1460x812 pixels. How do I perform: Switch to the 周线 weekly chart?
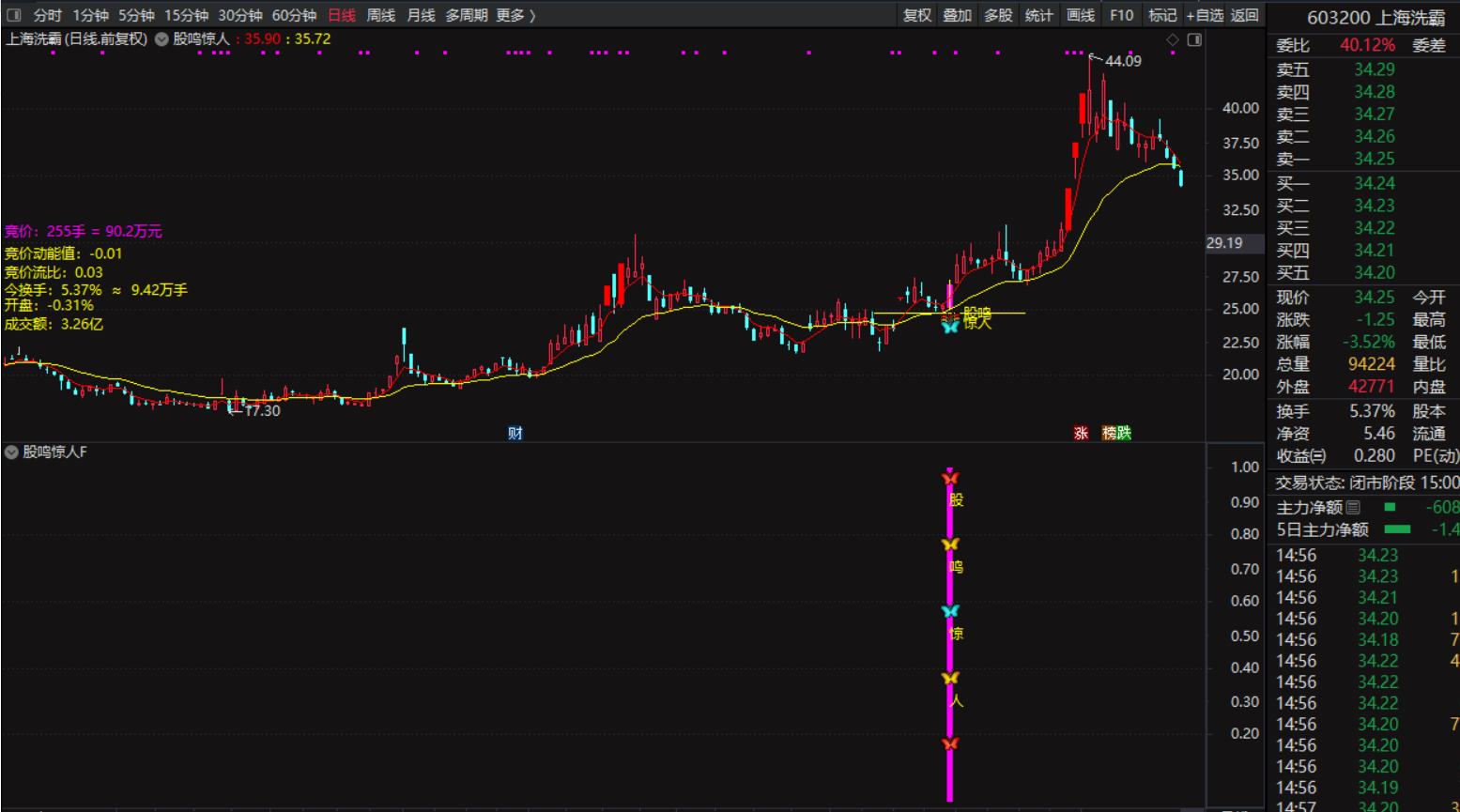click(380, 15)
